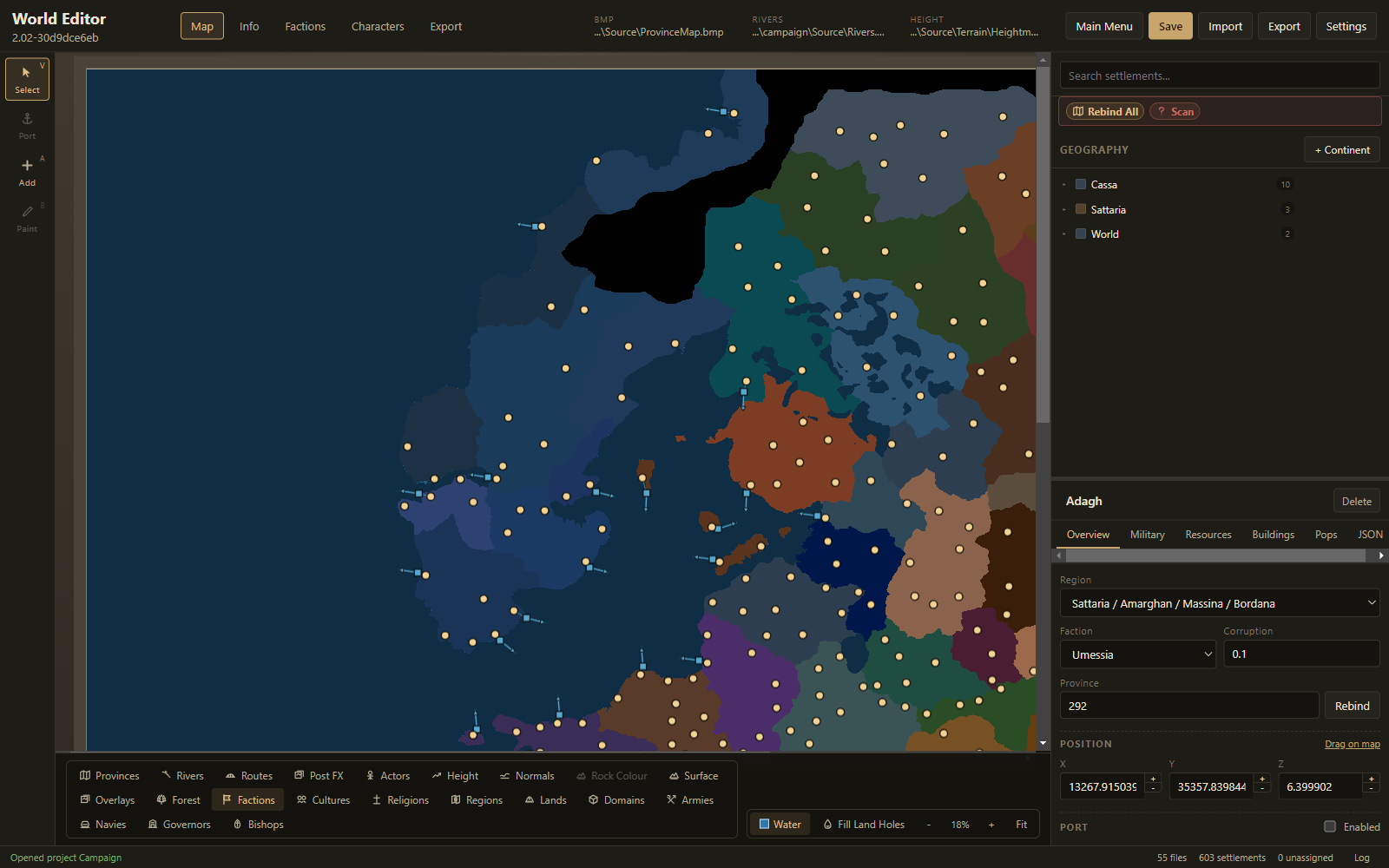Expand the Cassa continent
This screenshot has height=868, width=1389.
[x=1064, y=184]
